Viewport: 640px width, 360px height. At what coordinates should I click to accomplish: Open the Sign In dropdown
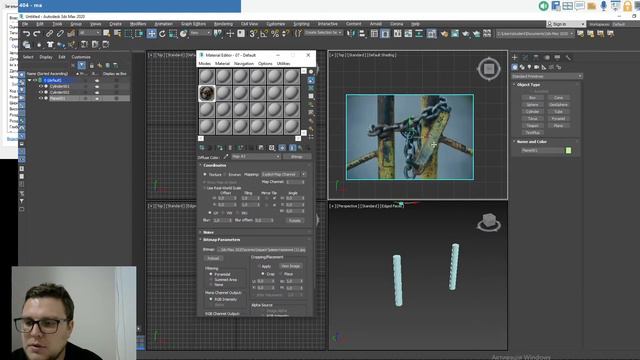click(x=566, y=24)
